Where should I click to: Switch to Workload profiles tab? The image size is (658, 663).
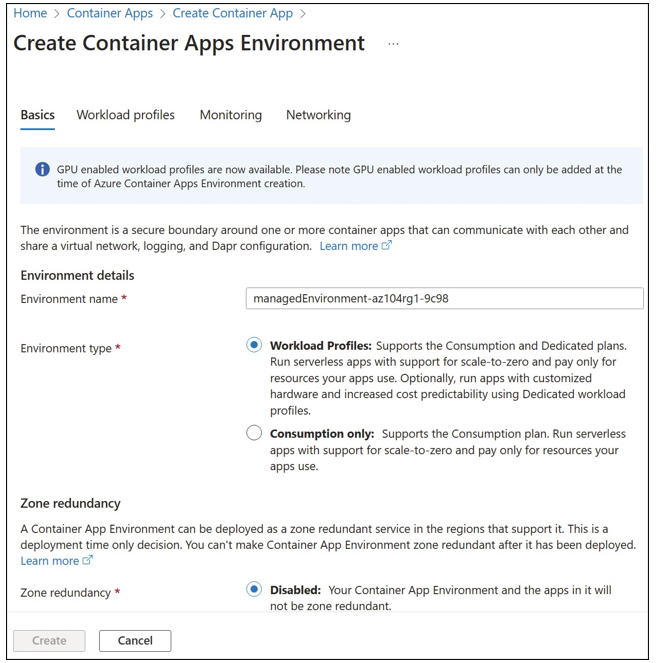pos(125,115)
